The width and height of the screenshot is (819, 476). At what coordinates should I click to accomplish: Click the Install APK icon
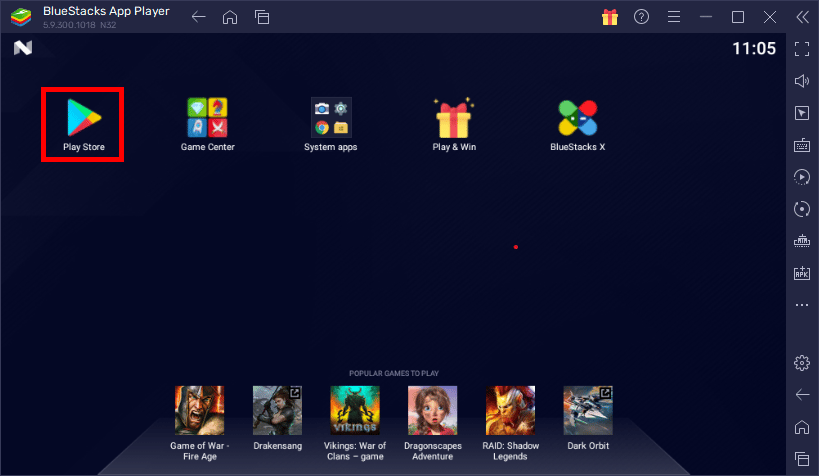[802, 273]
